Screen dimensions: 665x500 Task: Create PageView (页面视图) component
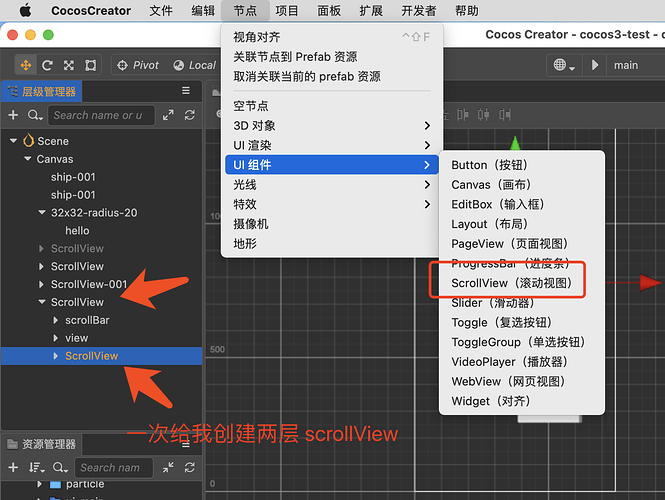[522, 244]
